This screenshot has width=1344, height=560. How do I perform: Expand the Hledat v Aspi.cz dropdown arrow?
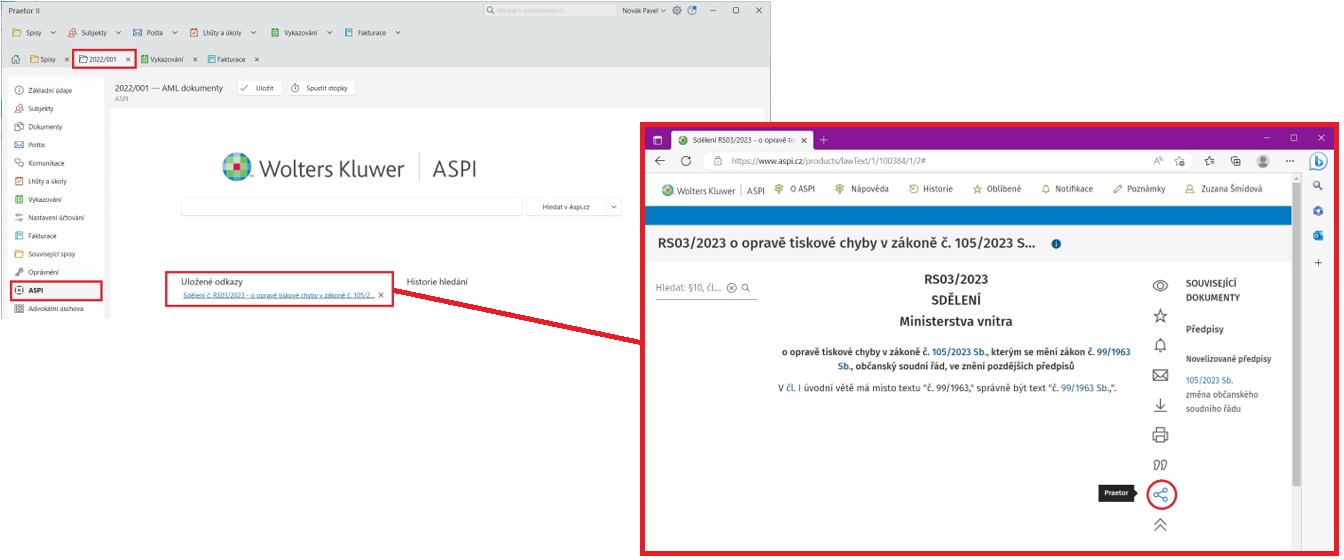612,207
